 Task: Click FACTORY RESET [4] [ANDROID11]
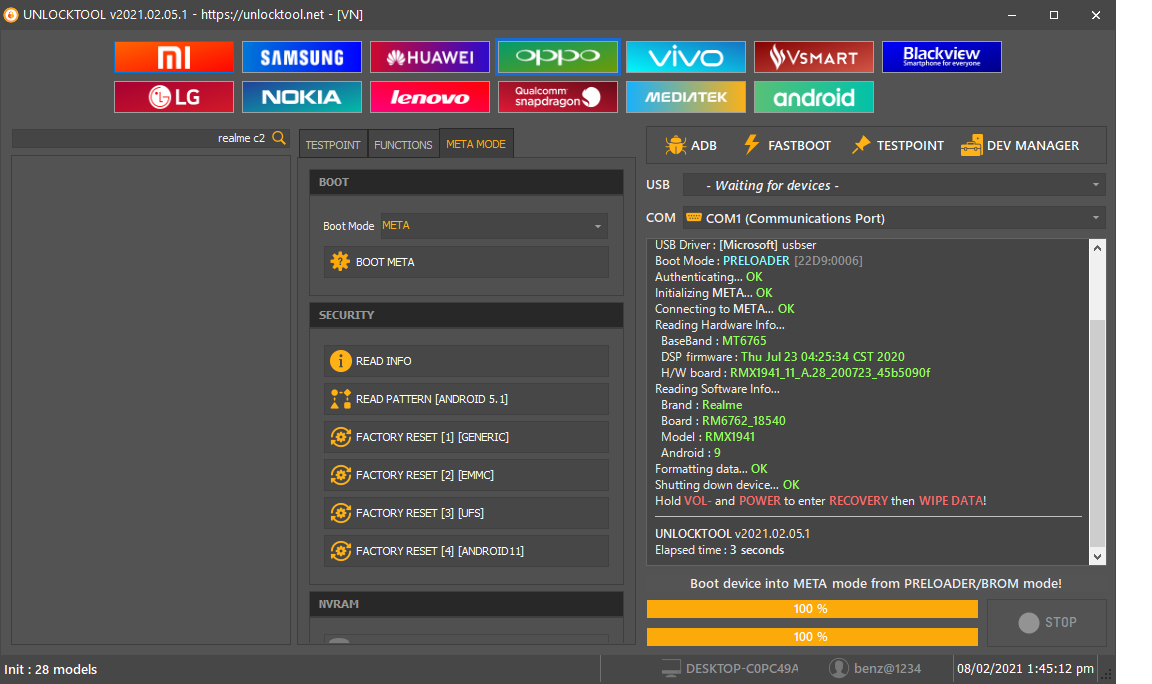[x=466, y=551]
